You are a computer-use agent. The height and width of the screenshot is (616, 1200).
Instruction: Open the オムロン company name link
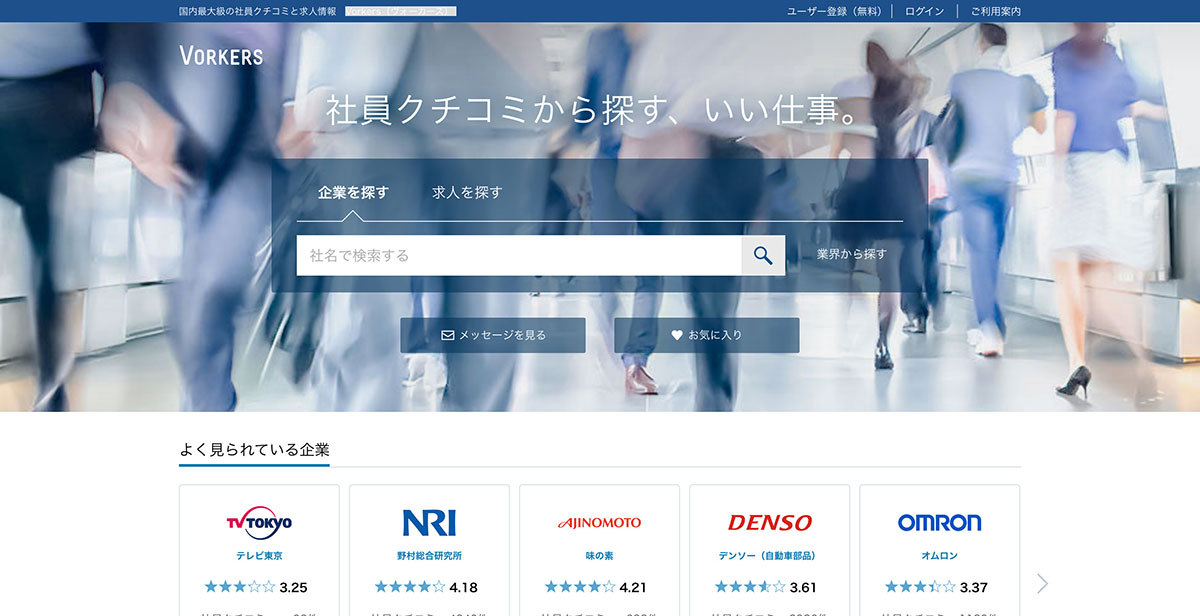939,555
